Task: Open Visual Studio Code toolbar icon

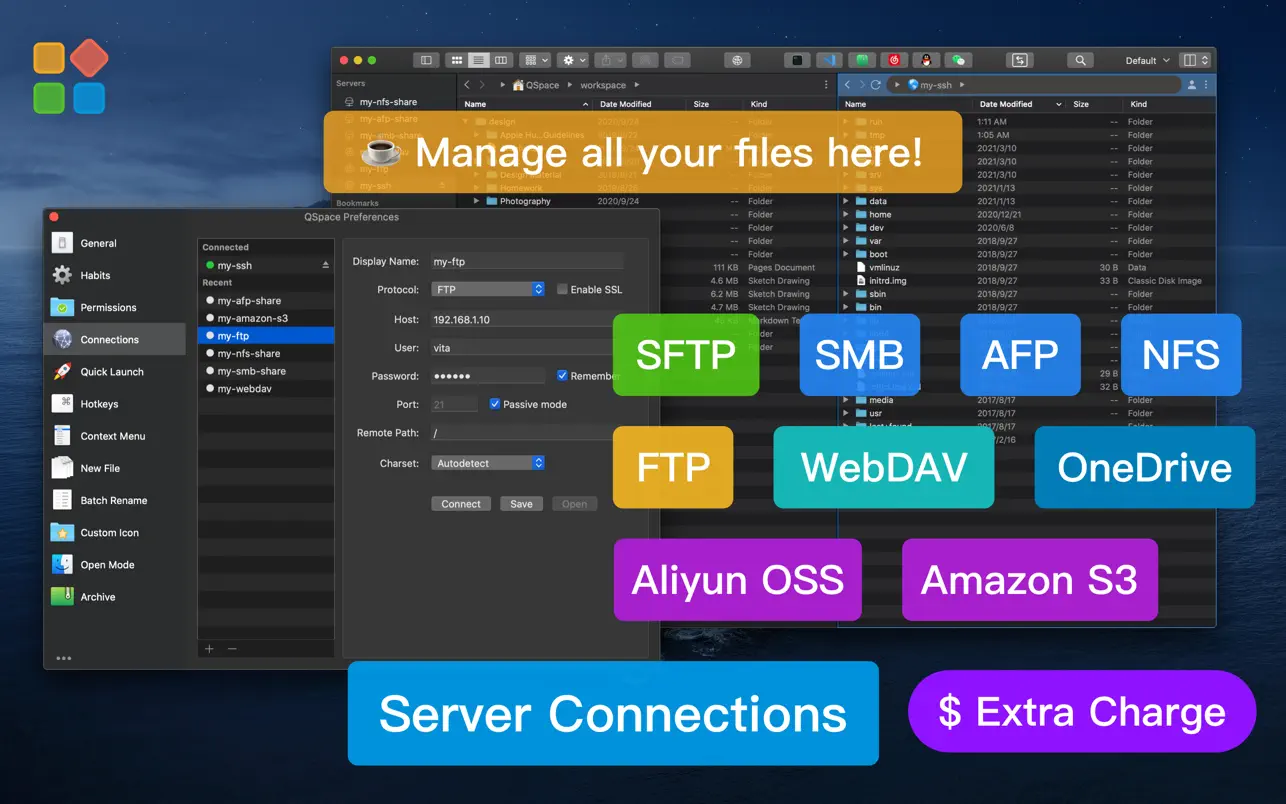Action: pyautogui.click(x=829, y=60)
